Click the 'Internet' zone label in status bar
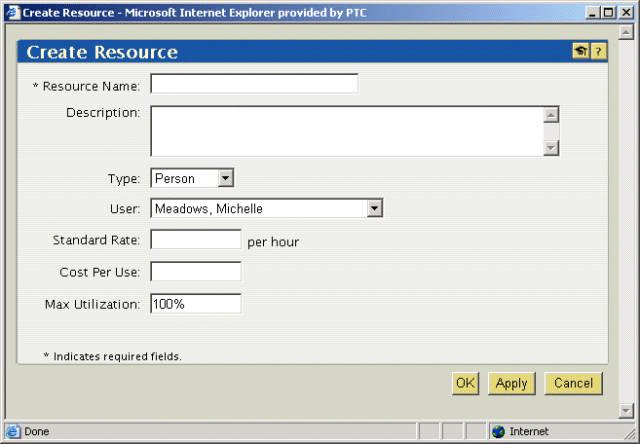The image size is (640, 444). [x=529, y=431]
